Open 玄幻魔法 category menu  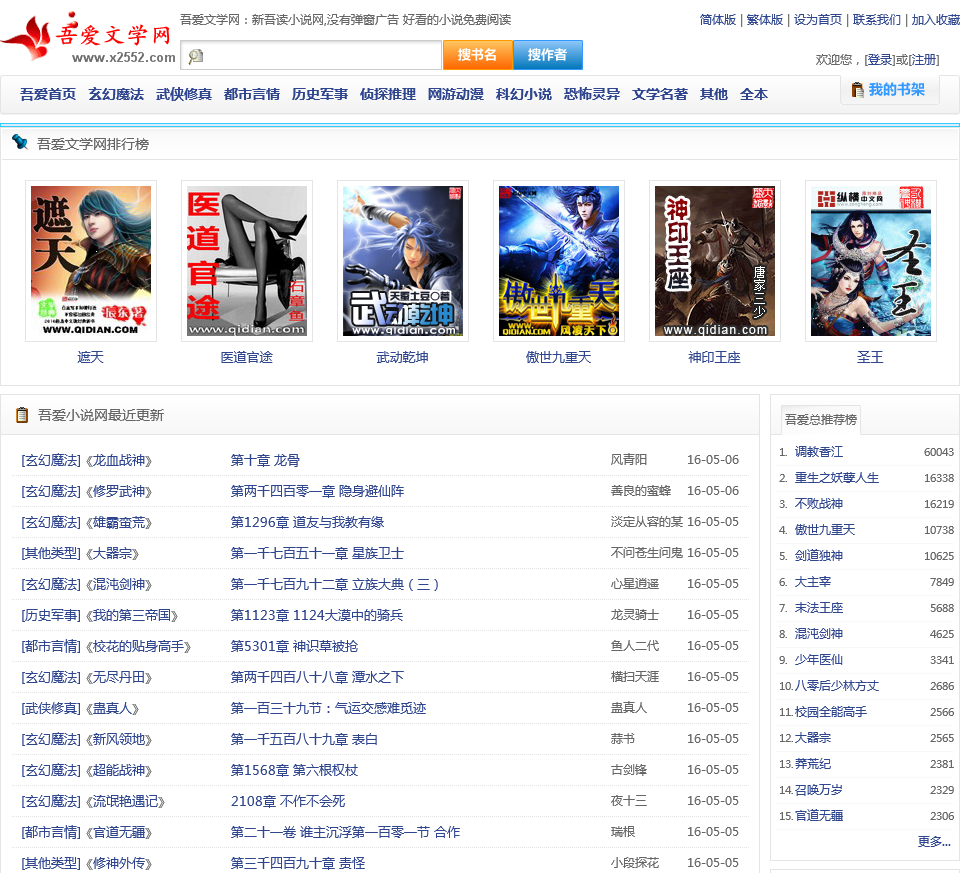click(116, 94)
